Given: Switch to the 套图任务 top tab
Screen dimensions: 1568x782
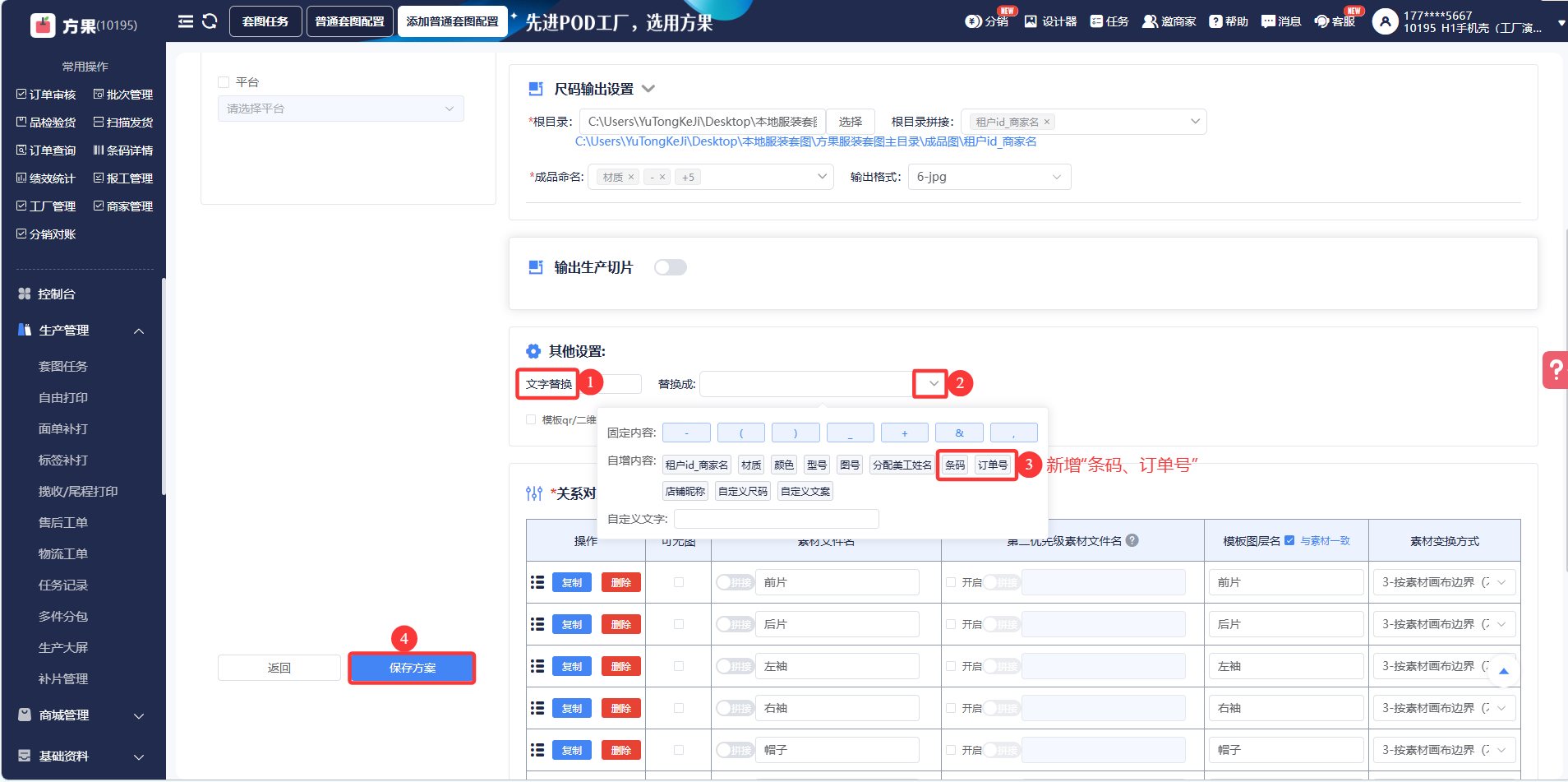Looking at the screenshot, I should coord(265,21).
